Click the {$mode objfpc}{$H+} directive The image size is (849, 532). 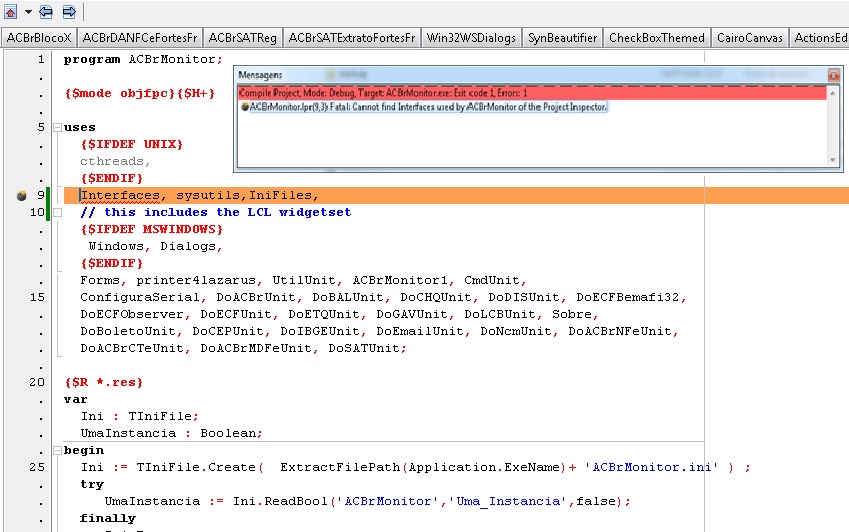[x=140, y=93]
